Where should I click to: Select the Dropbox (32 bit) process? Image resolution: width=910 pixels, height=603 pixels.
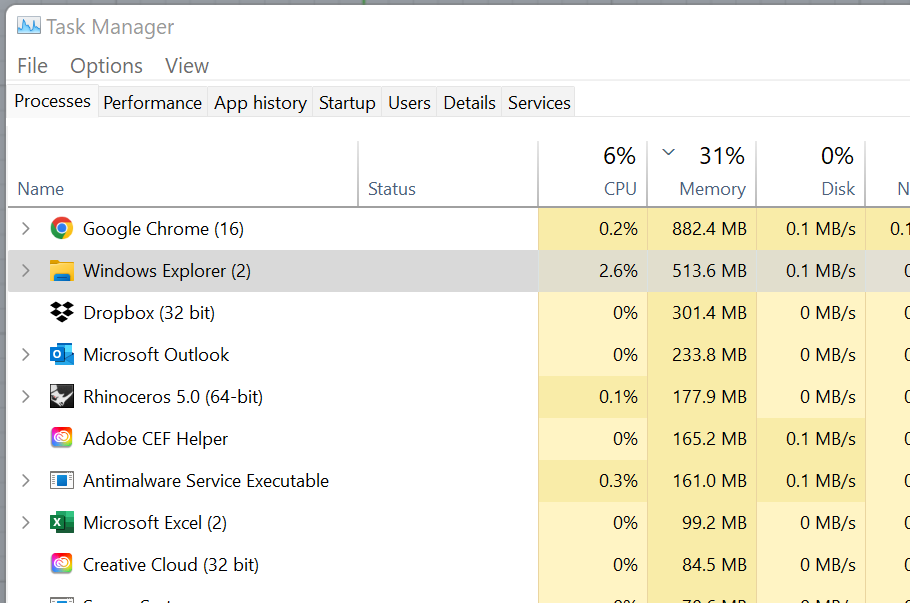pos(149,313)
